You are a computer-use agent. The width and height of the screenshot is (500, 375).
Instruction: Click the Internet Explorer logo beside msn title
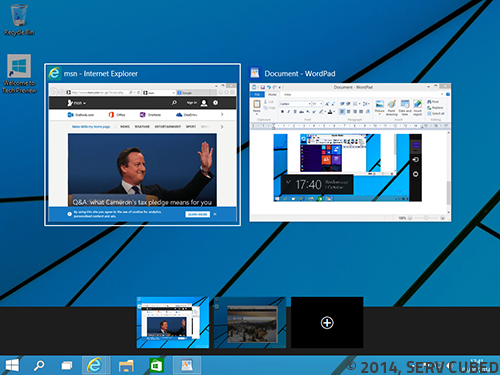coord(54,73)
